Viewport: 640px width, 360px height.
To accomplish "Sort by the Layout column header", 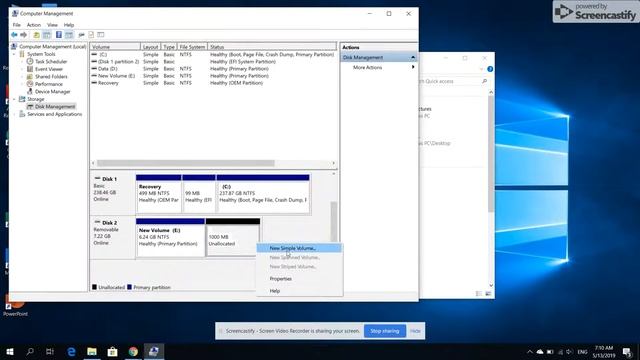I will (x=151, y=47).
